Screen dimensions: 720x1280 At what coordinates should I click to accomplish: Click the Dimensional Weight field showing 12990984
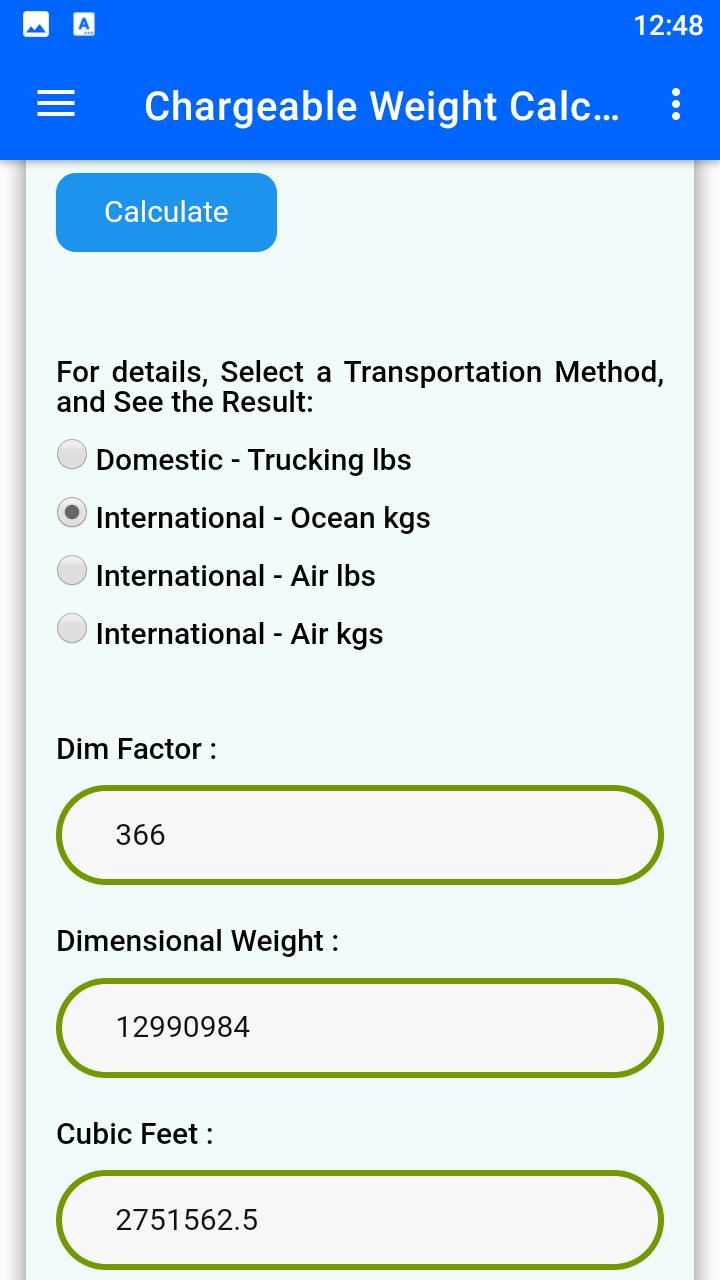pyautogui.click(x=360, y=1027)
